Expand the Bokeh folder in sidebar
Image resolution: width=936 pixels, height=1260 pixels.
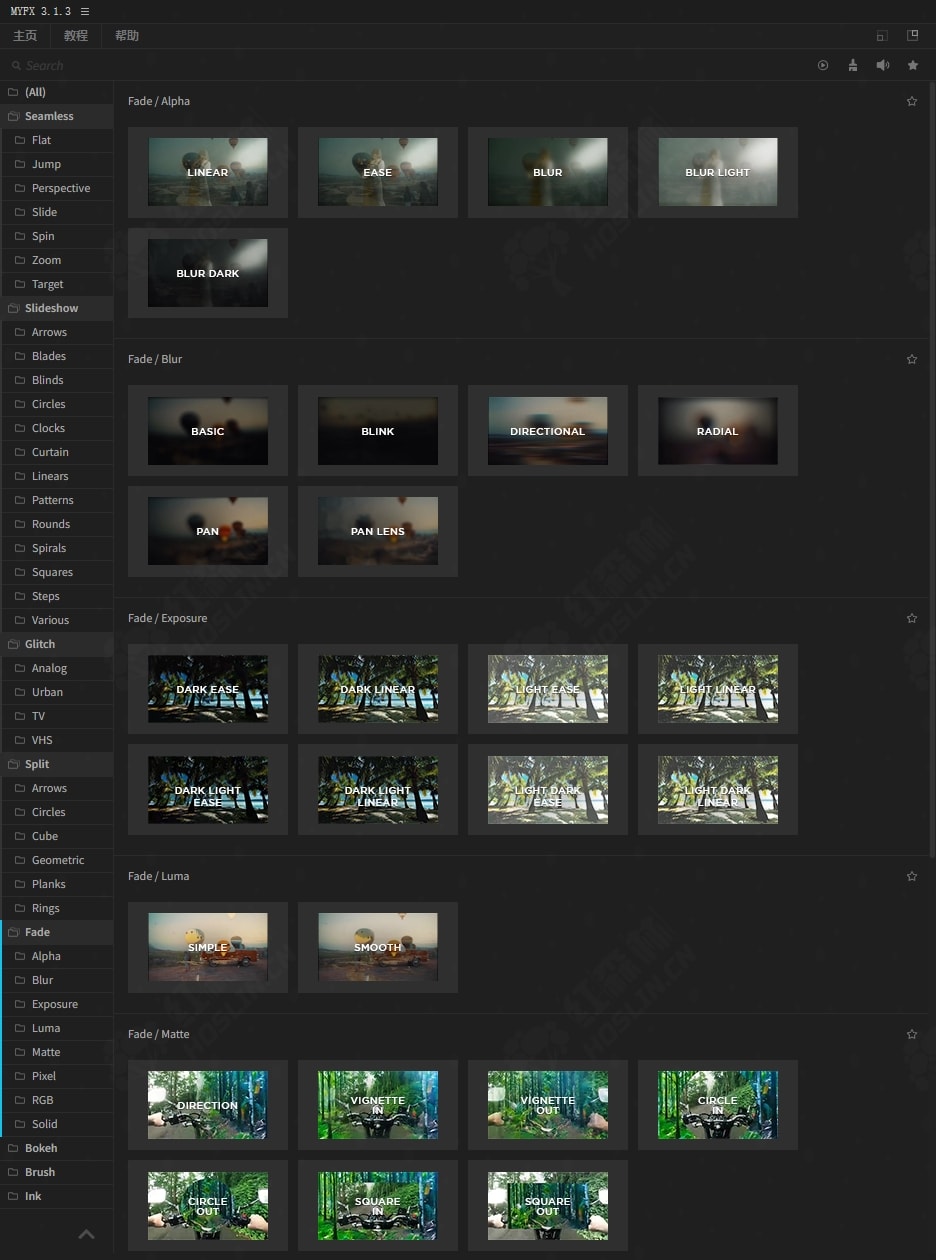click(41, 1148)
